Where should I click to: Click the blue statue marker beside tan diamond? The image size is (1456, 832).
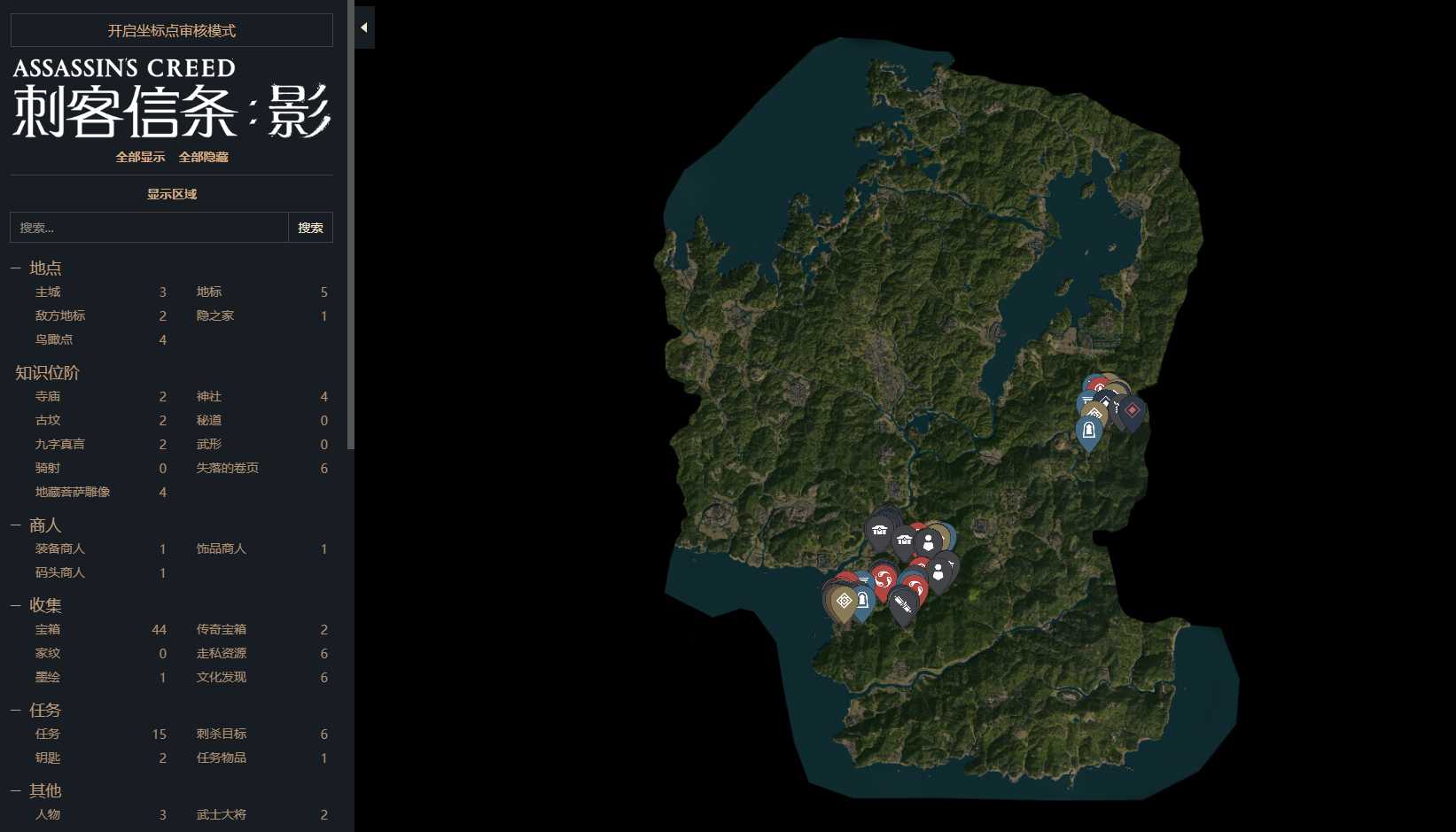coord(862,602)
